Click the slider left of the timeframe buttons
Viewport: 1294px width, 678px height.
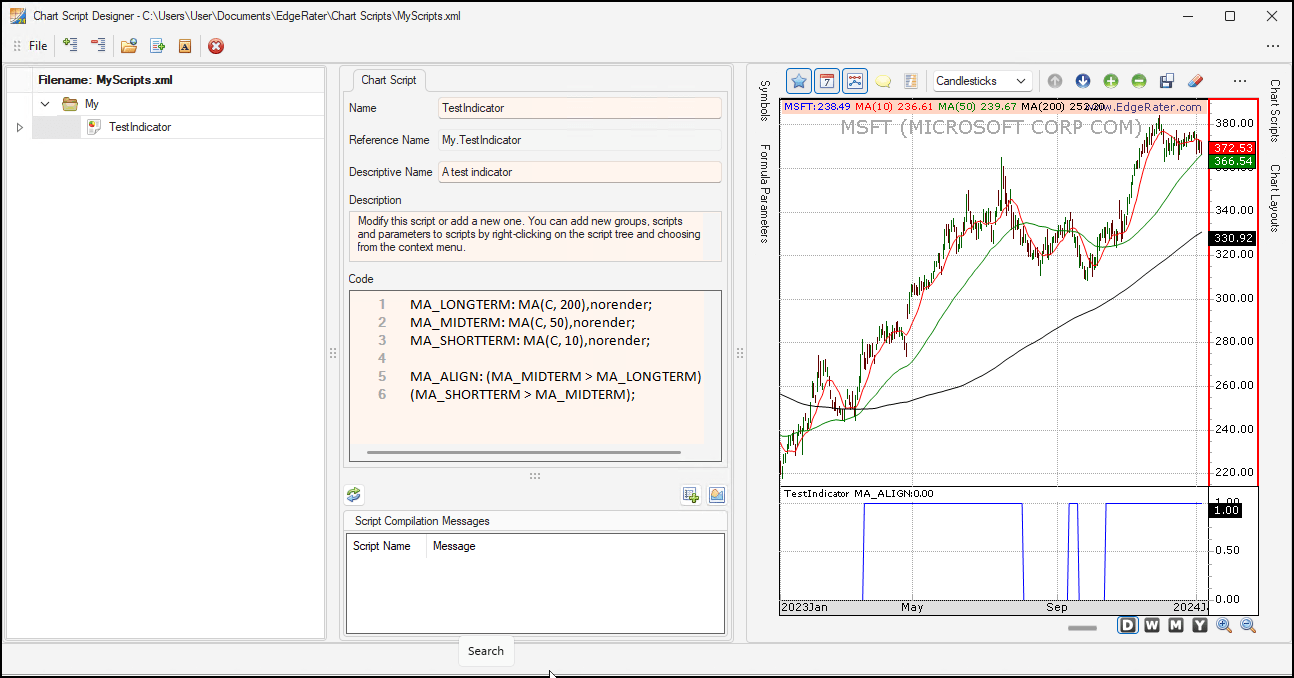tap(1081, 628)
